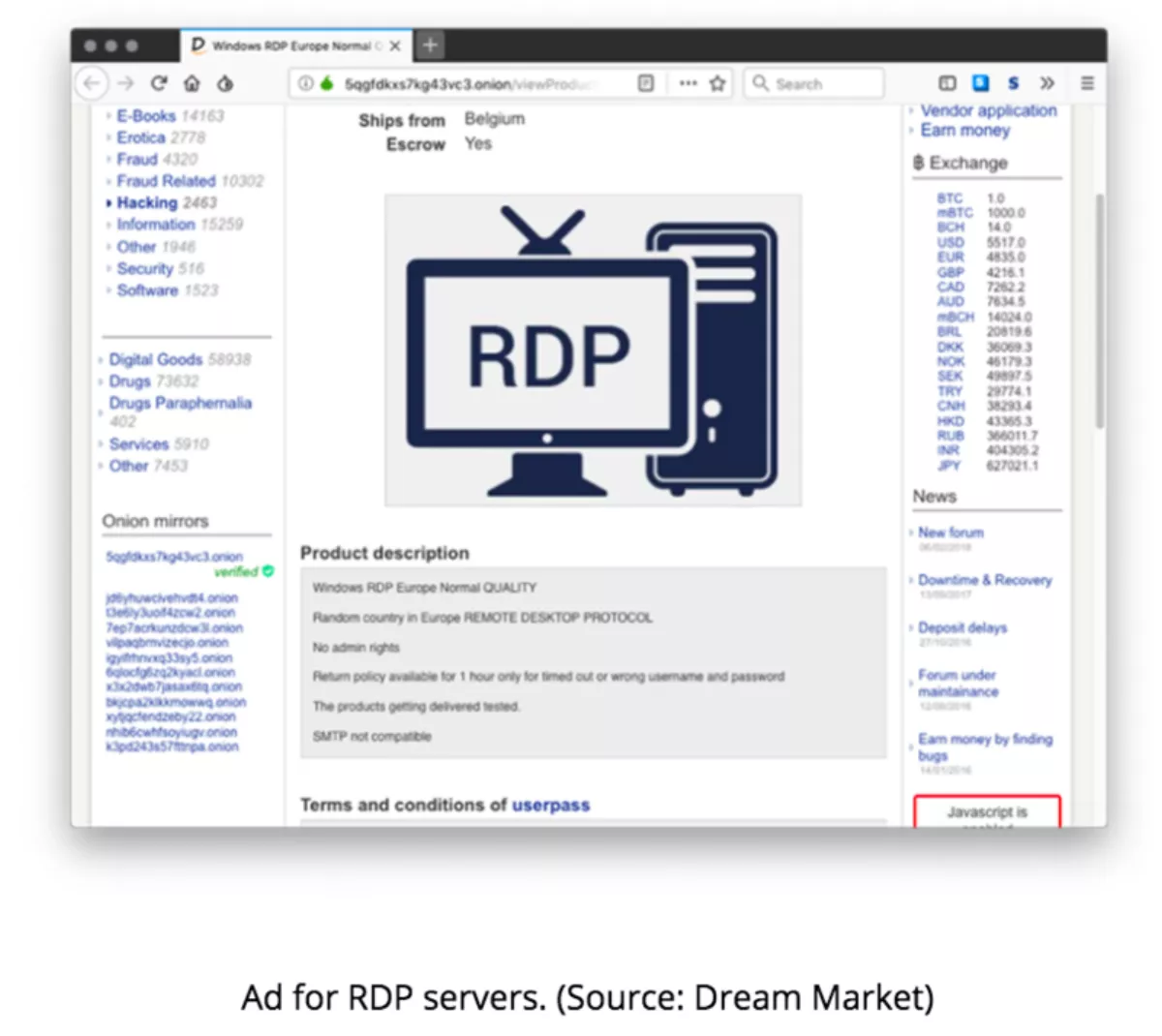Close the current tab
1162x1036 pixels.
[395, 46]
